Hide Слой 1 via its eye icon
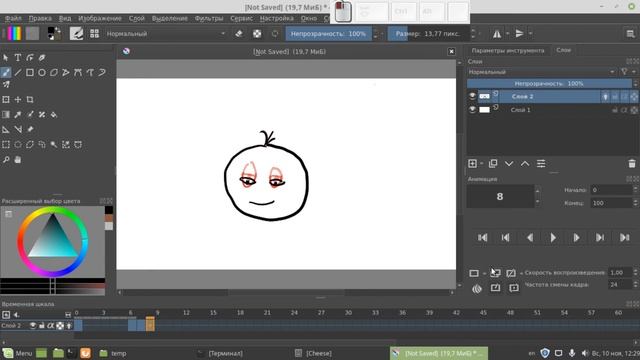This screenshot has width=640, height=360. pyautogui.click(x=472, y=109)
